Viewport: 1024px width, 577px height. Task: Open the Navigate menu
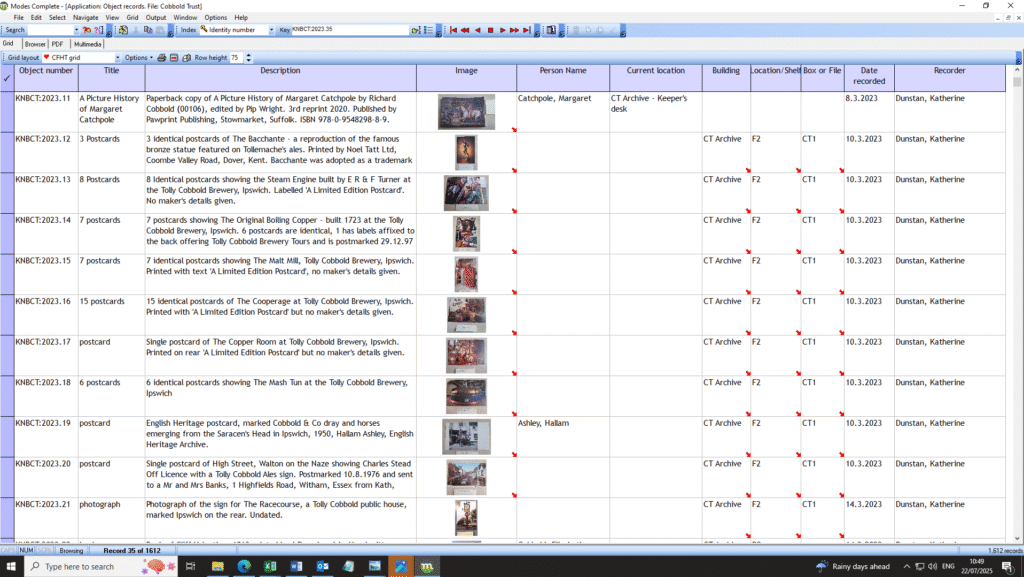pyautogui.click(x=86, y=18)
